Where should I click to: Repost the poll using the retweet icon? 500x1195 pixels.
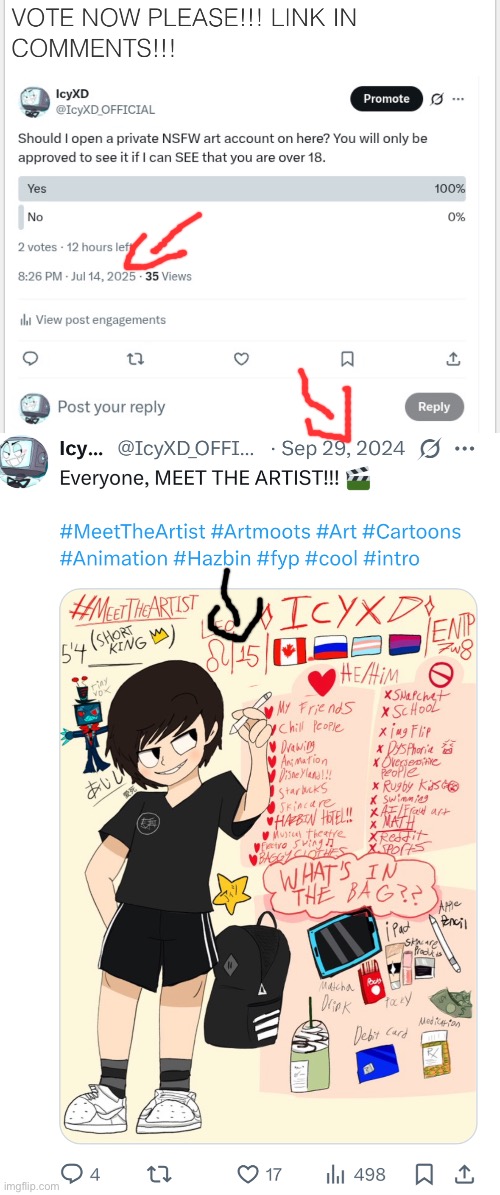[136, 358]
